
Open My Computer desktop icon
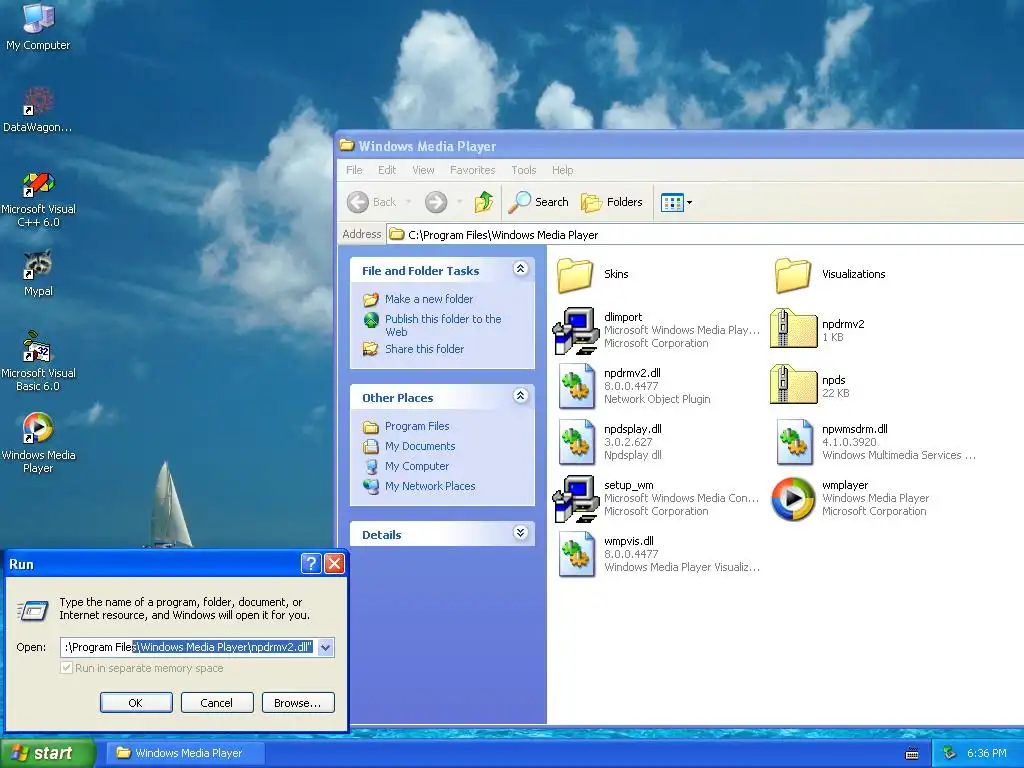coord(38,26)
